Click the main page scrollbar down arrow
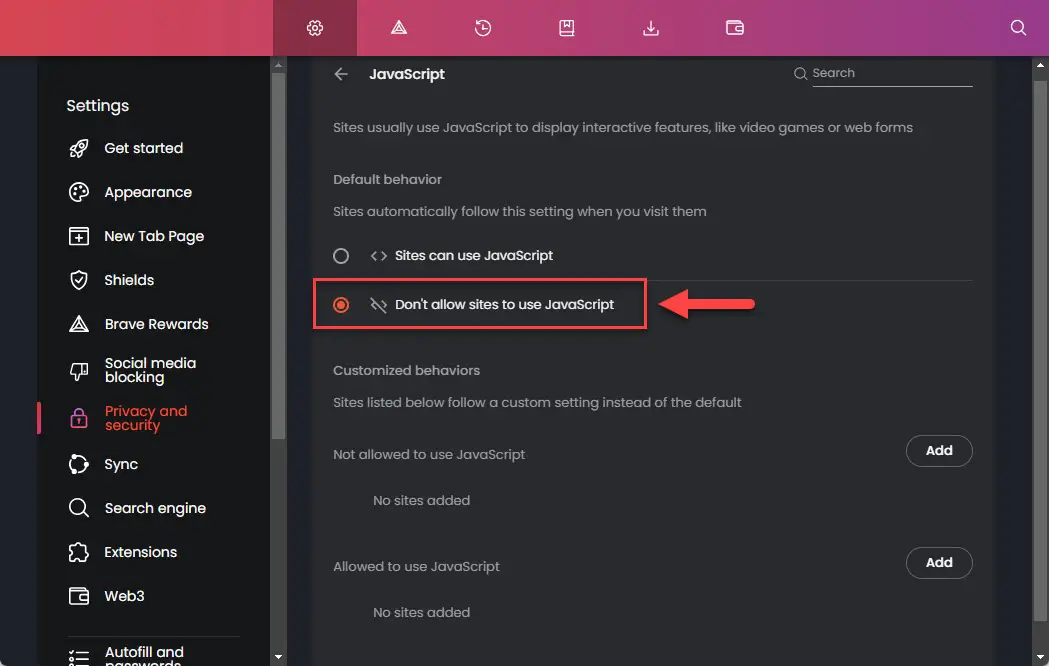The image size is (1049, 666). pyautogui.click(x=1040, y=657)
